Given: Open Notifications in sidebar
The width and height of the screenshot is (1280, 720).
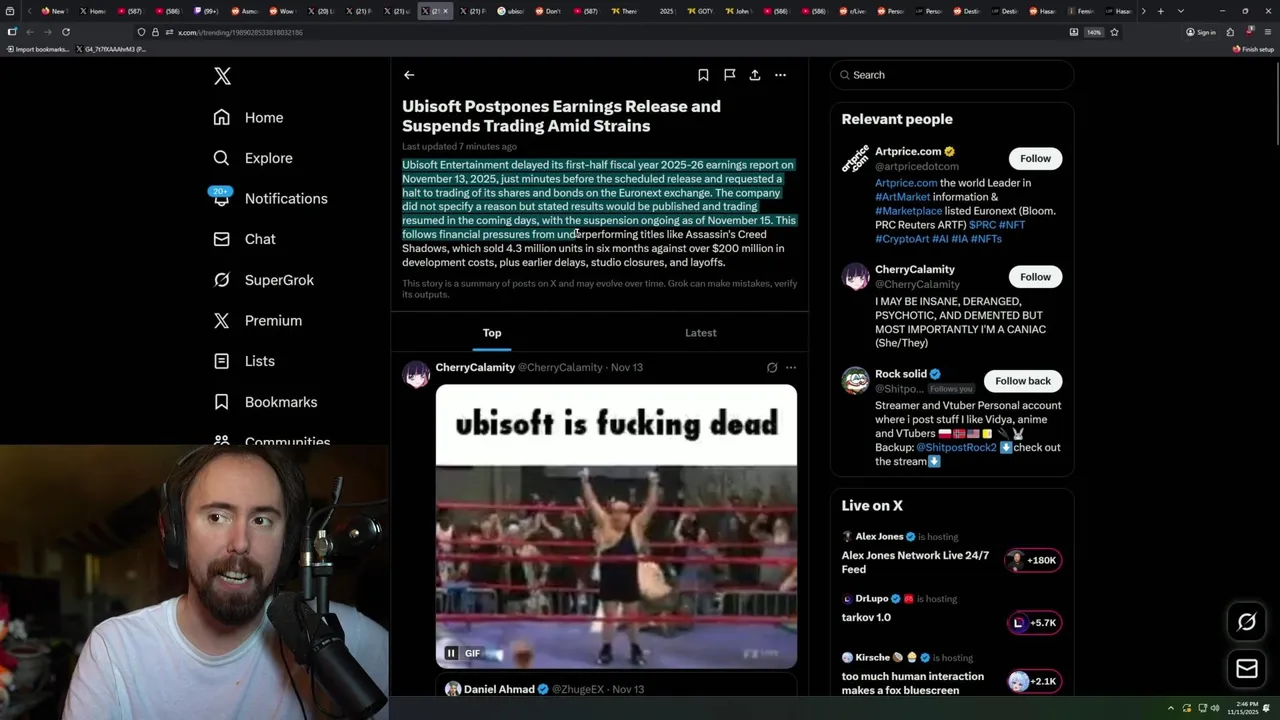Looking at the screenshot, I should pyautogui.click(x=270, y=198).
